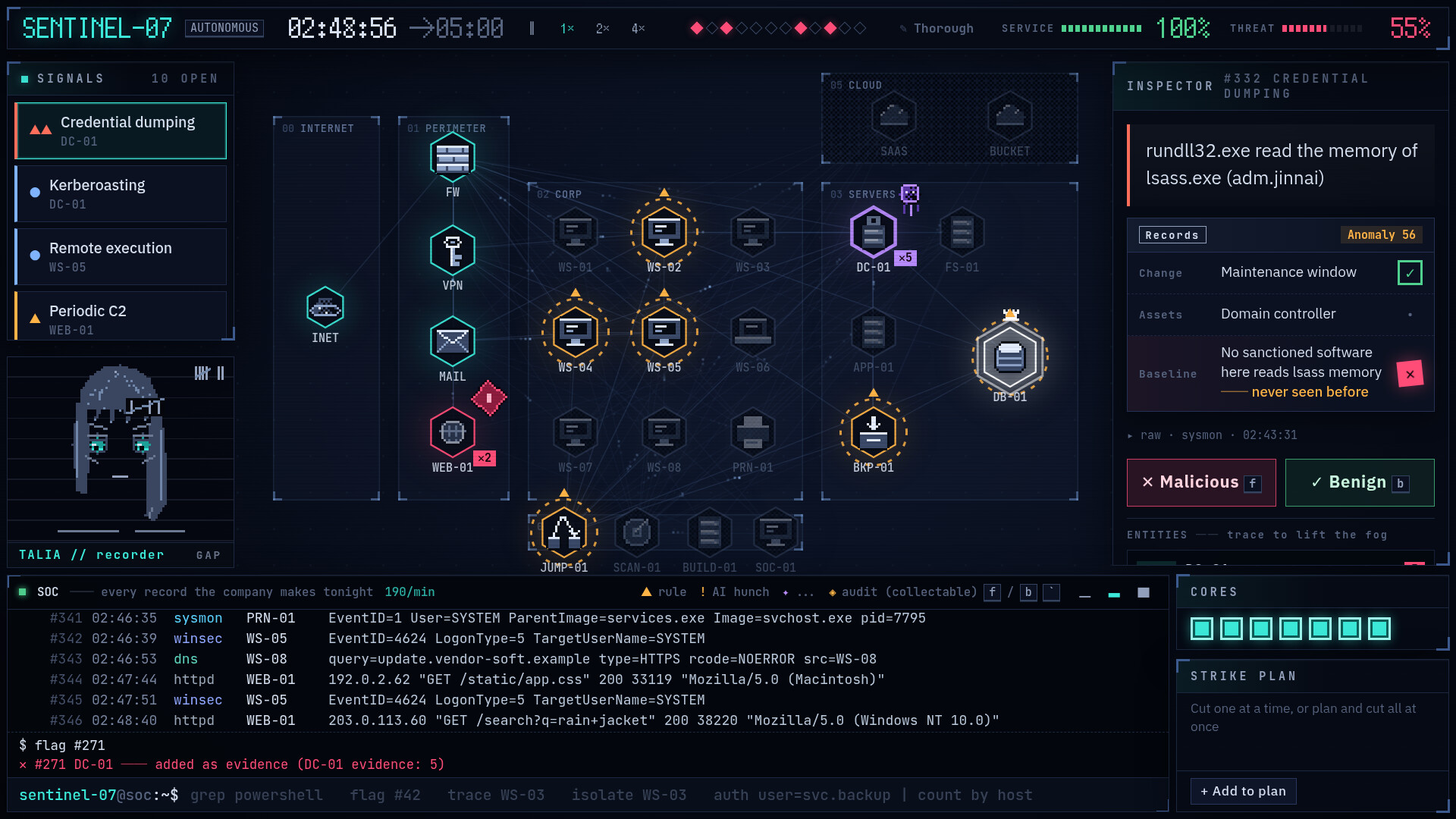The width and height of the screenshot is (1456, 819).
Task: Open the Periodic C2 signal
Action: 121,317
